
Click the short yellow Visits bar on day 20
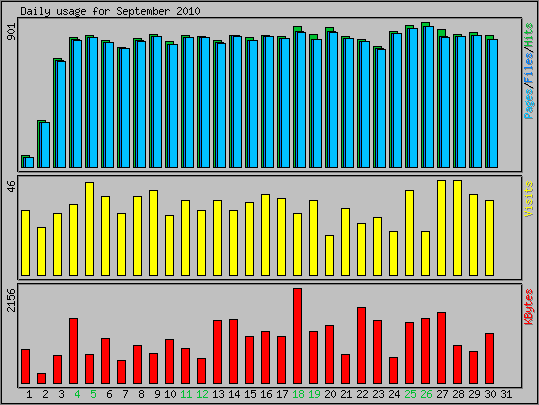tap(329, 255)
